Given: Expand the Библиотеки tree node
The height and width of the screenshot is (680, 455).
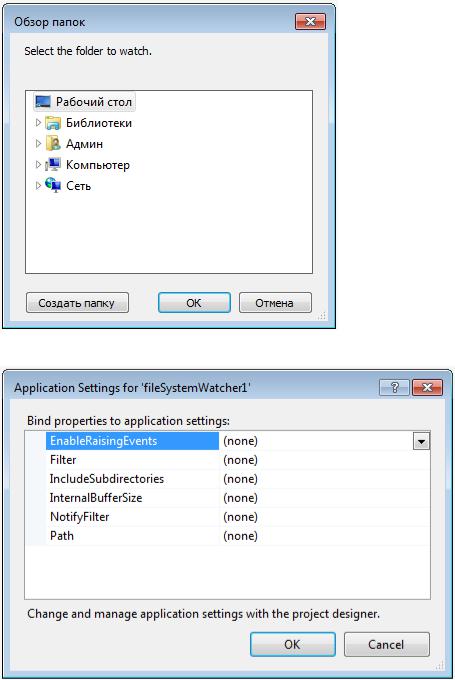Looking at the screenshot, I should 38,123.
